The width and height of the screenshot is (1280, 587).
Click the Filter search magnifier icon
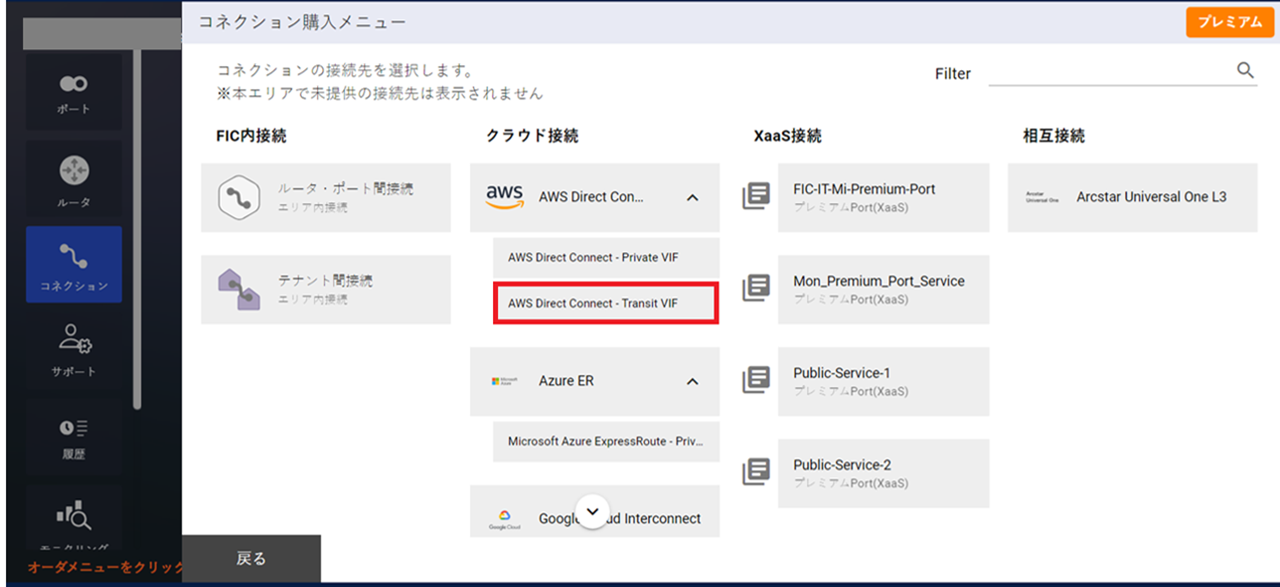click(1245, 70)
